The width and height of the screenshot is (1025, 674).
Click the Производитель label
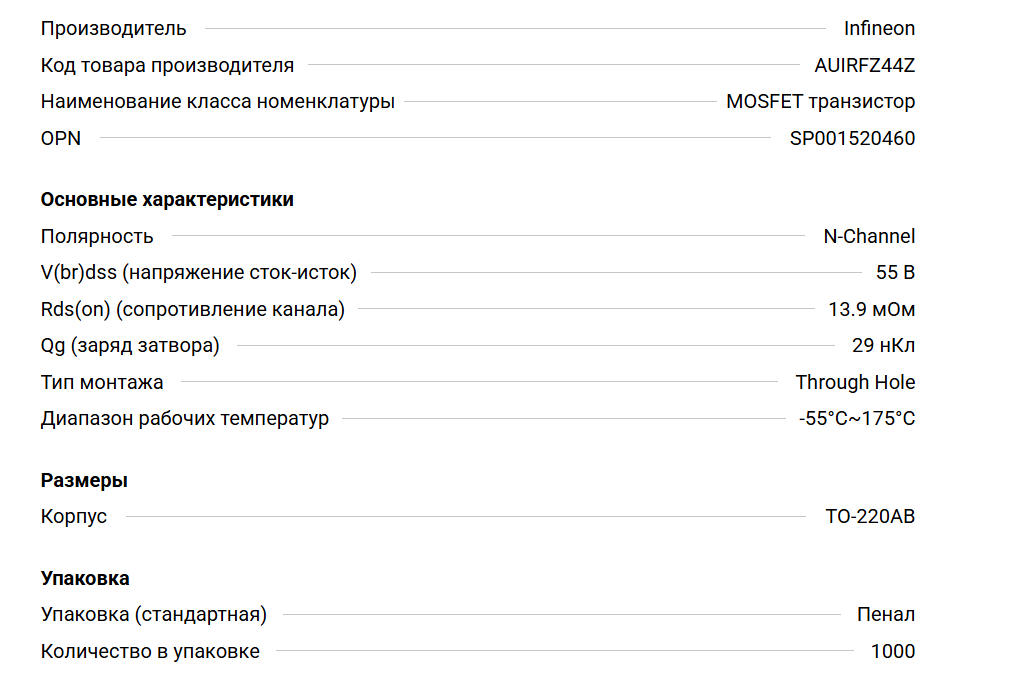tap(113, 29)
